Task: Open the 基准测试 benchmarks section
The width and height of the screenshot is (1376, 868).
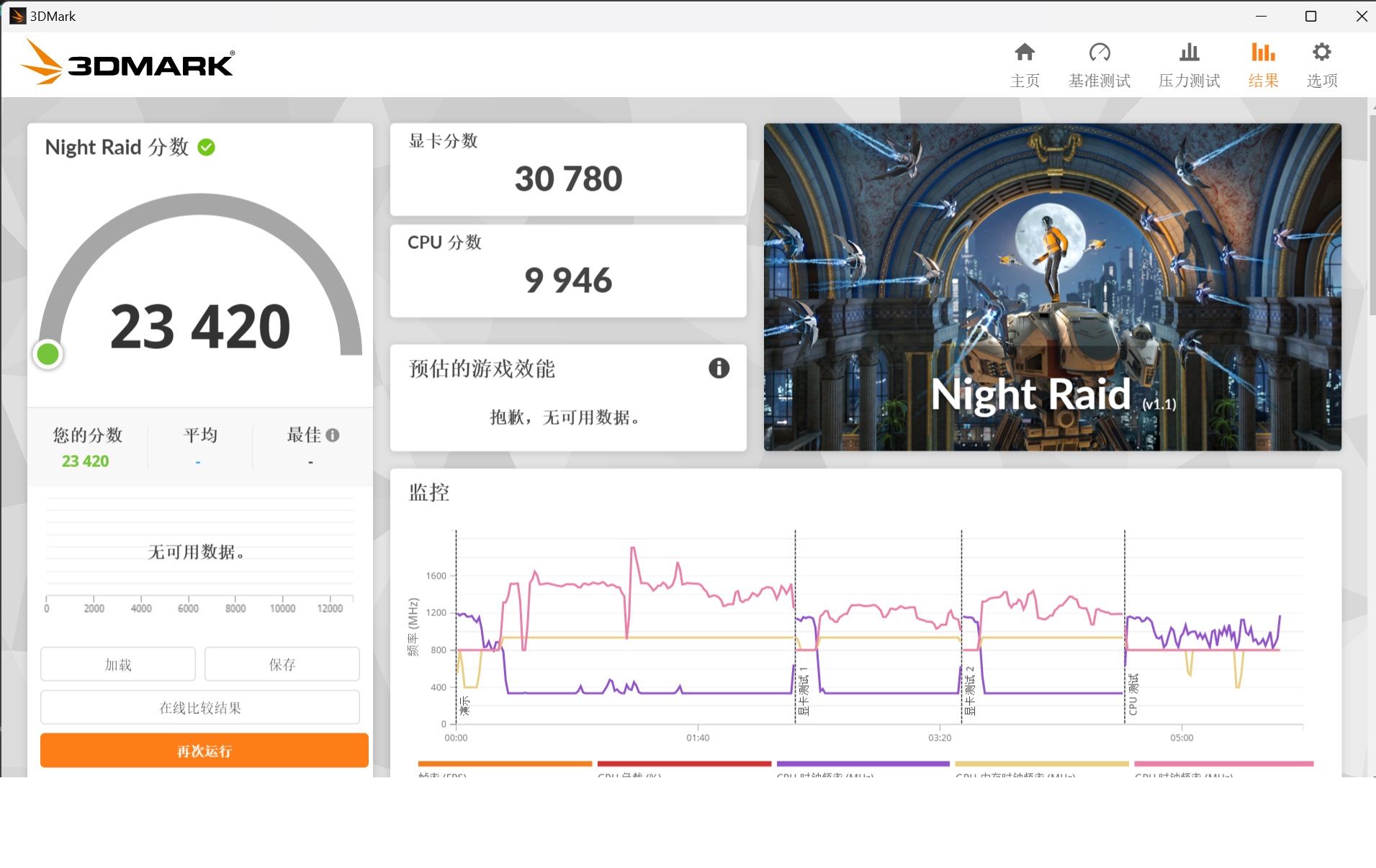Action: coord(1100,65)
